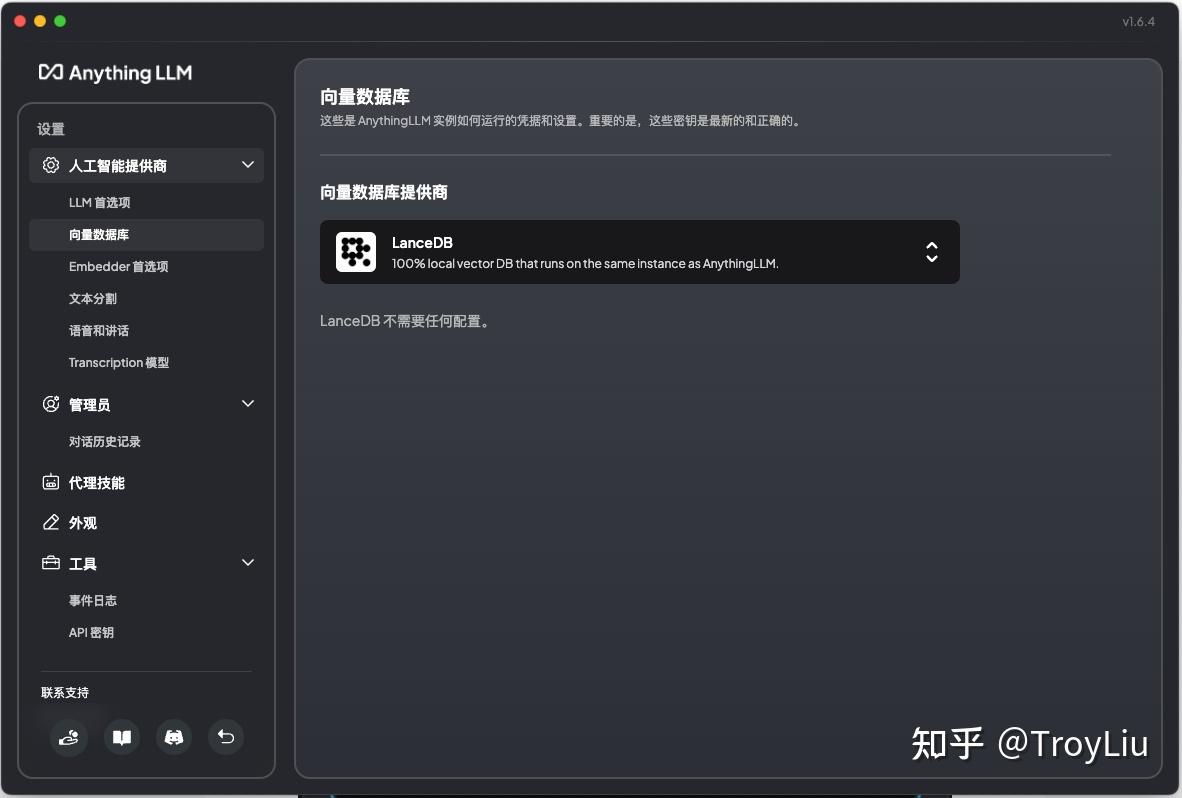Image resolution: width=1182 pixels, height=798 pixels.
Task: Go to 文本分割 settings
Action: point(93,298)
